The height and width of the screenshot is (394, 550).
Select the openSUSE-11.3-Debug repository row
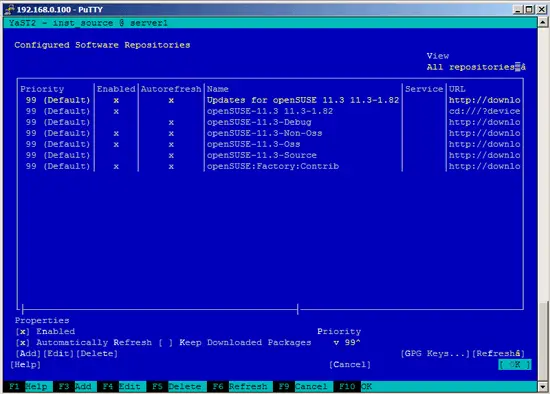tap(270, 122)
